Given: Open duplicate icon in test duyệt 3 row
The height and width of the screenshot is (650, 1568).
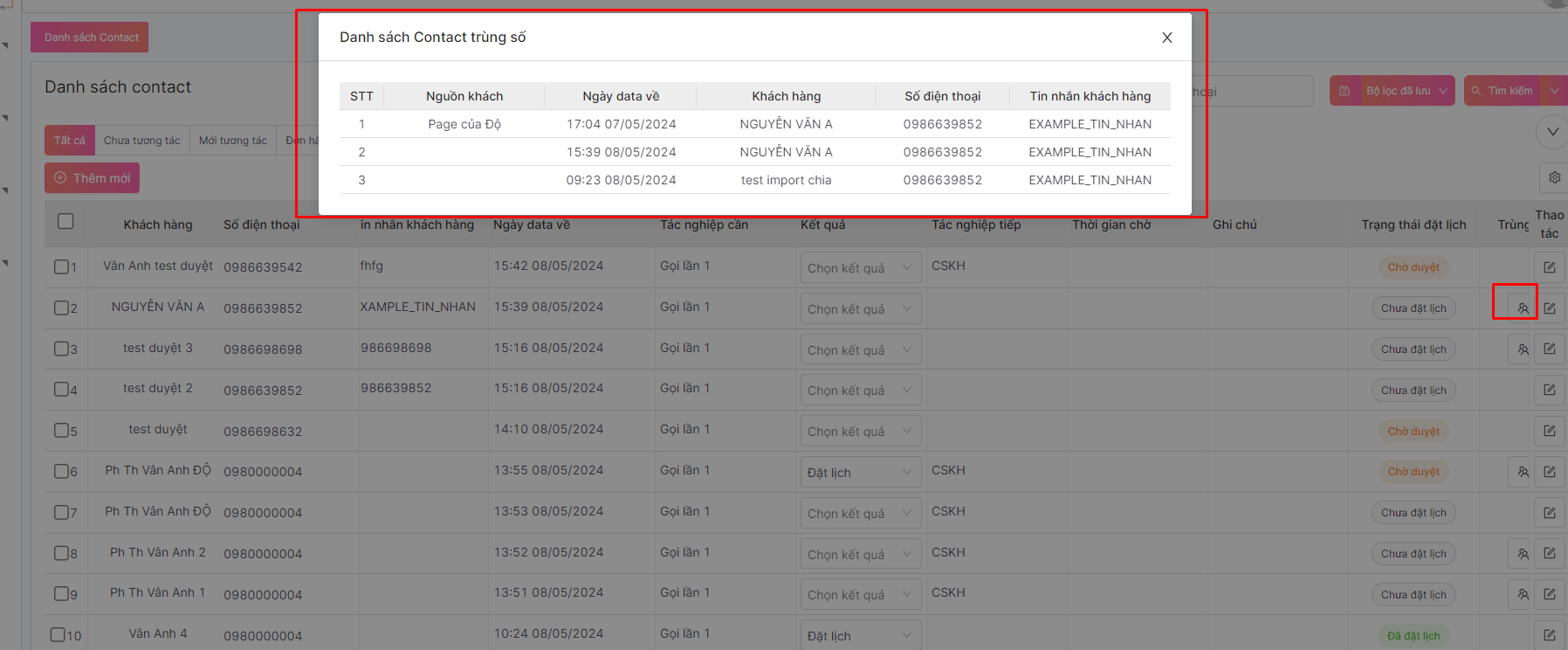Looking at the screenshot, I should click(x=1522, y=349).
